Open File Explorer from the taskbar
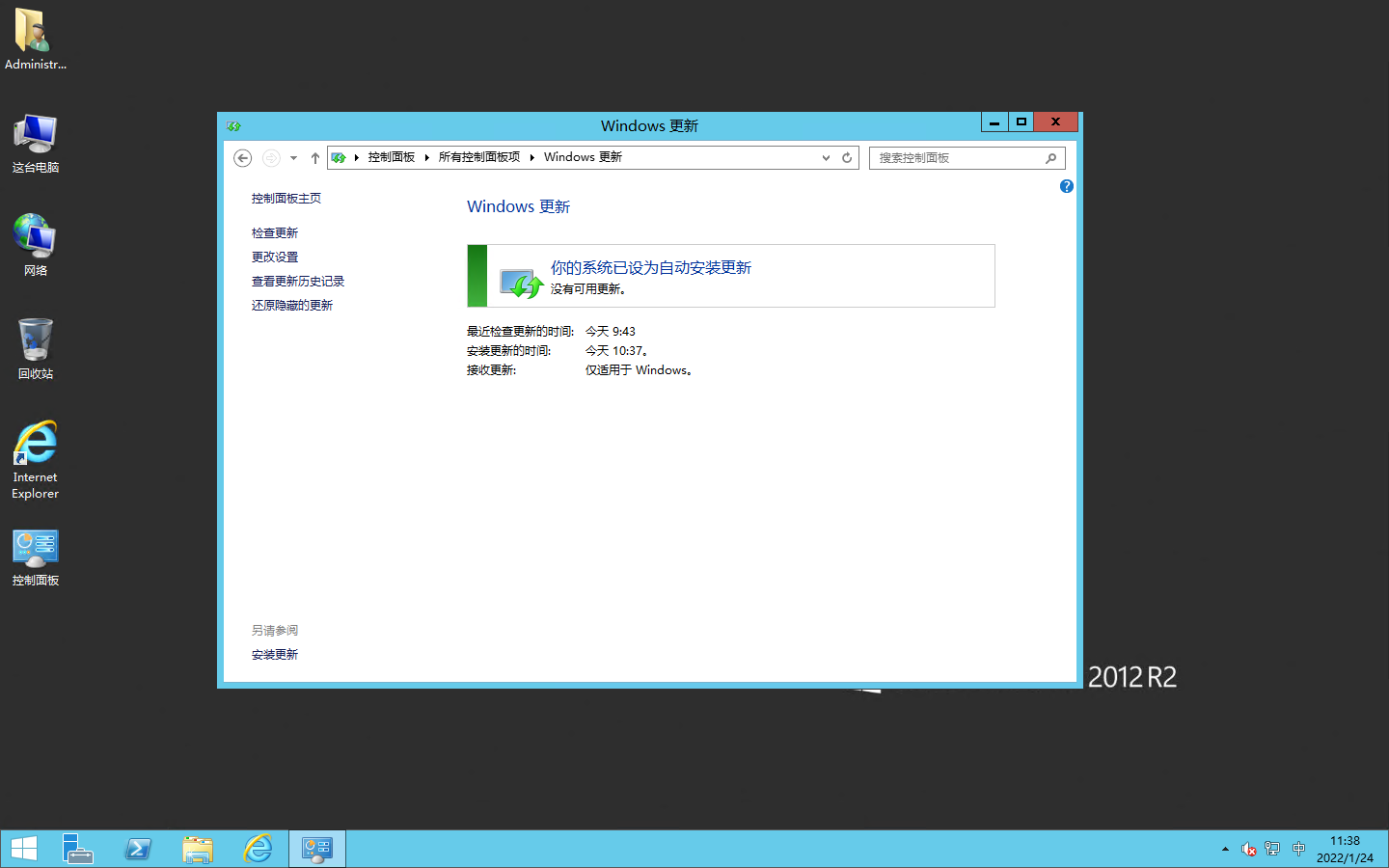The height and width of the screenshot is (868, 1389). pos(198,849)
